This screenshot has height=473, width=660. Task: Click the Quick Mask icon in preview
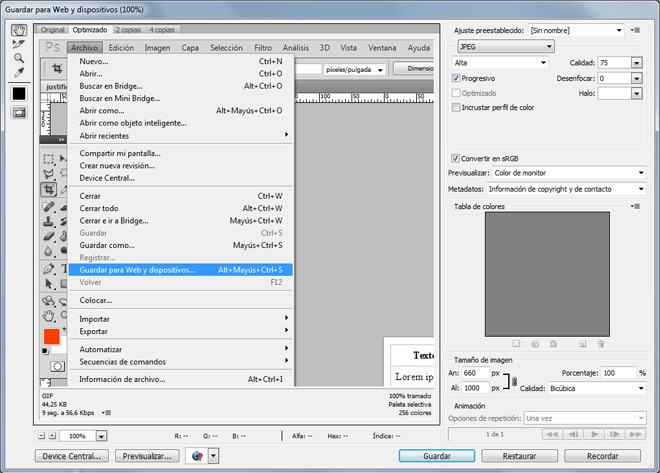click(58, 367)
